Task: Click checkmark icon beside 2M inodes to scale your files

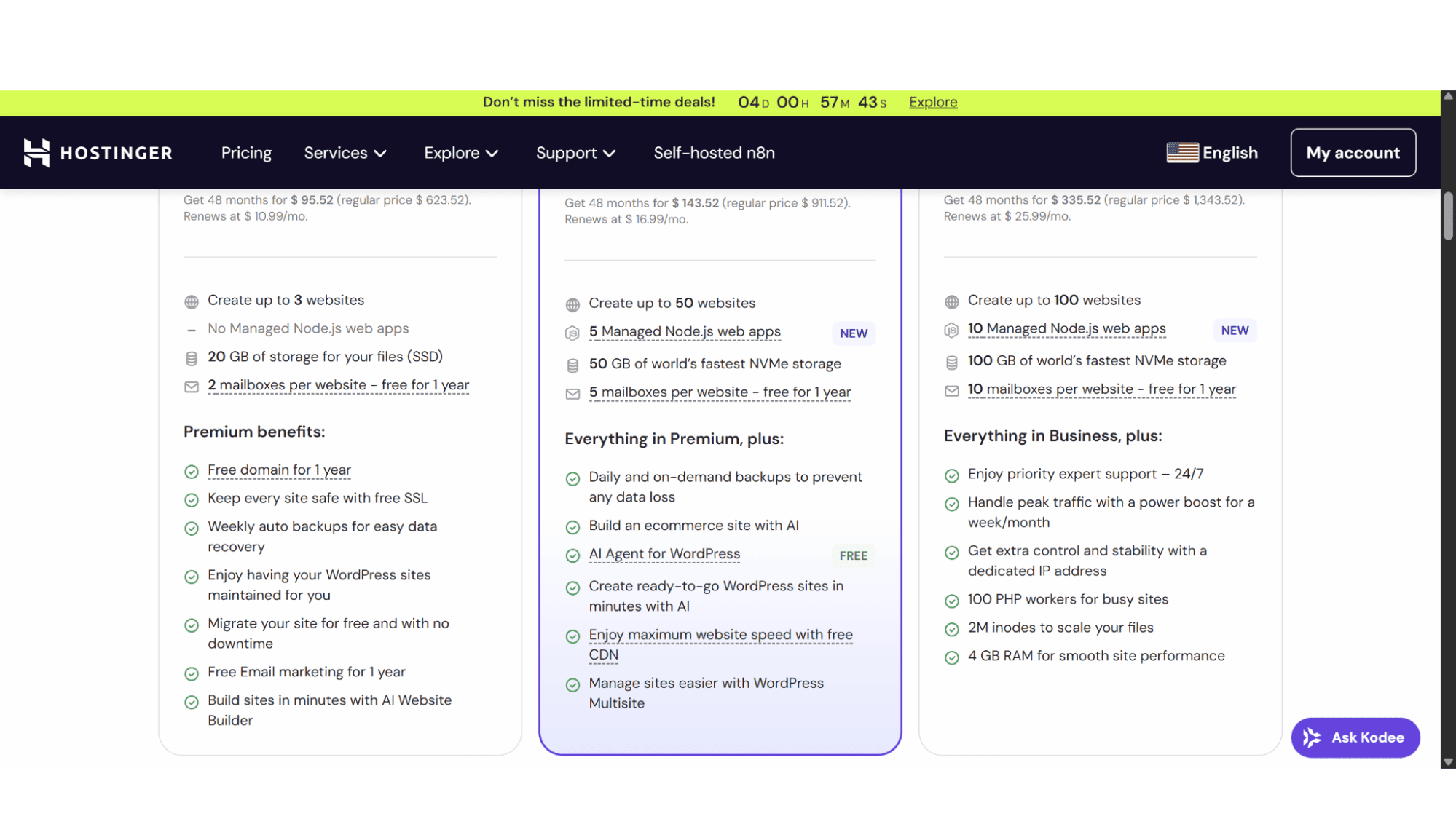Action: [x=951, y=630]
